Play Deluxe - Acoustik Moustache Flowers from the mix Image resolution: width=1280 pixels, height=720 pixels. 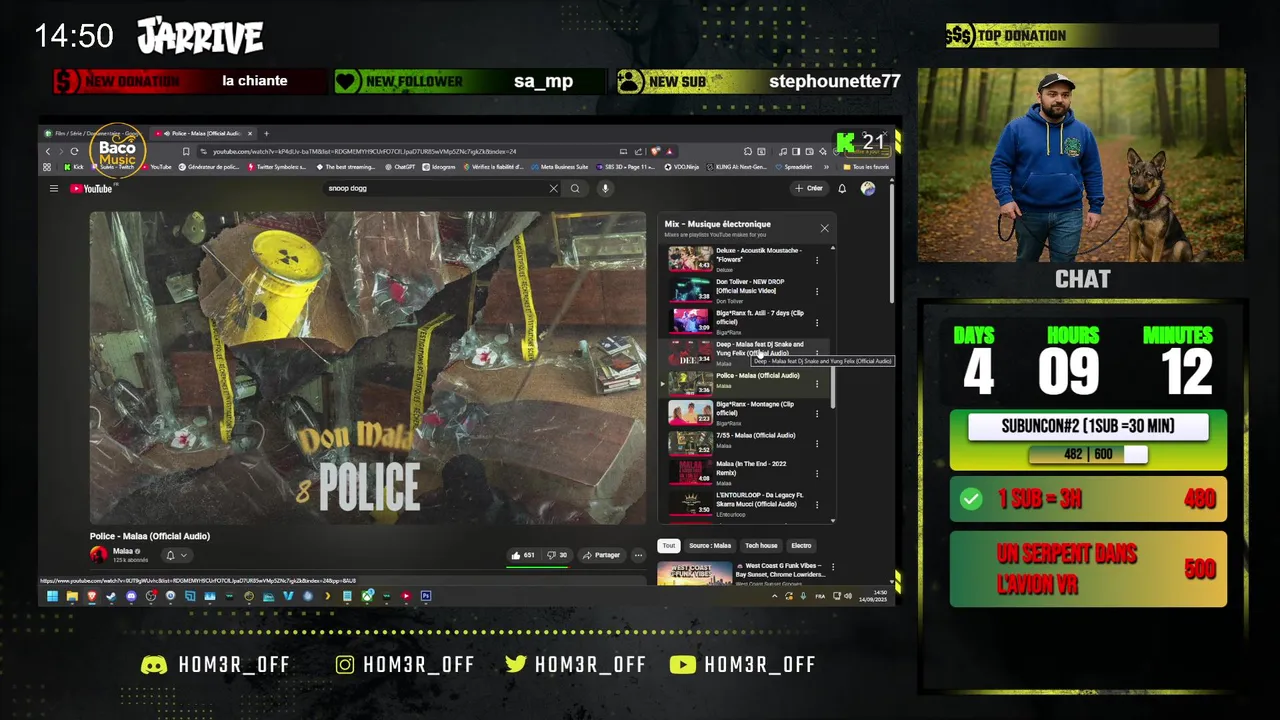(742, 260)
